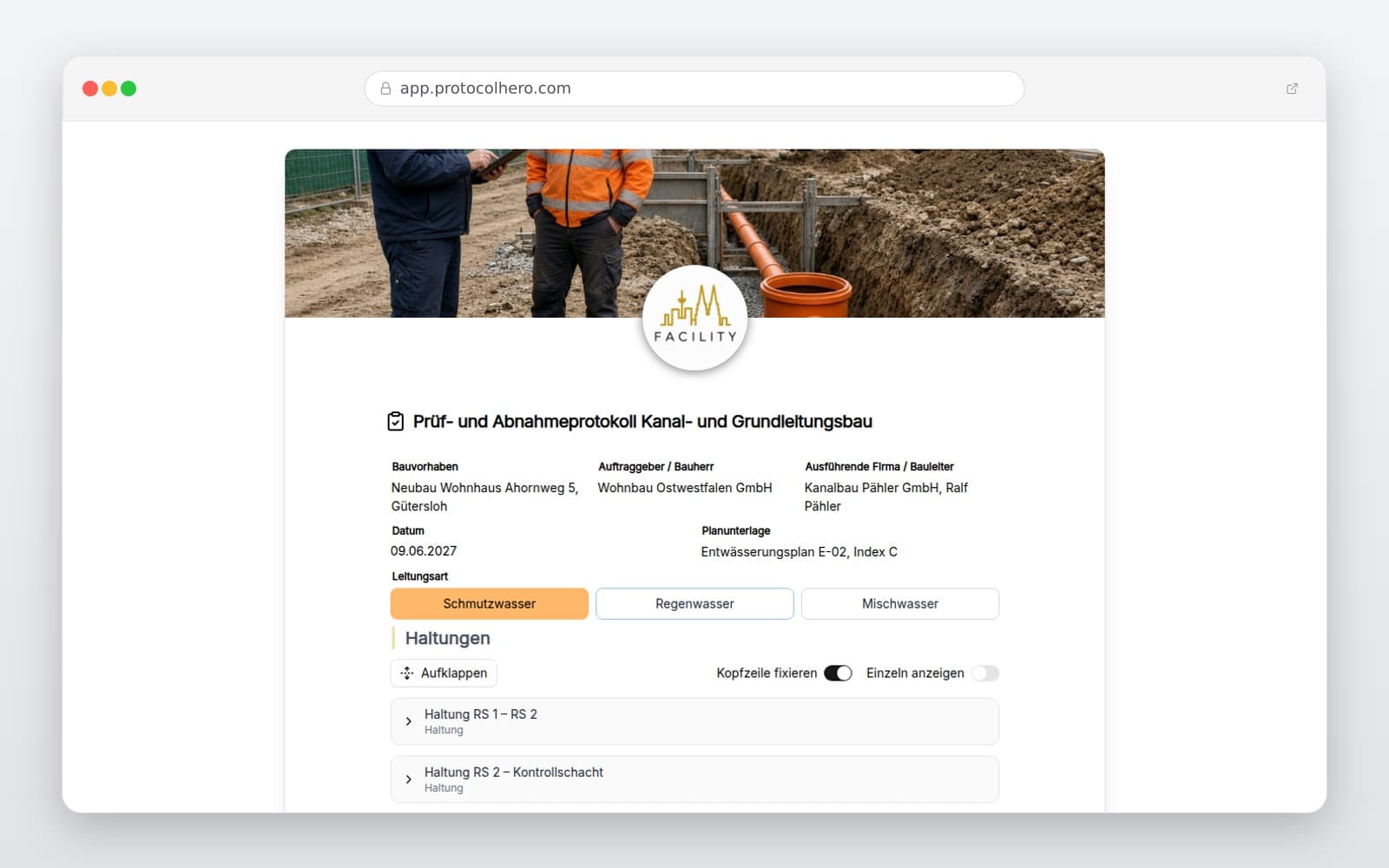The height and width of the screenshot is (868, 1389).
Task: Click the Bauvorhaben label
Action: click(425, 467)
